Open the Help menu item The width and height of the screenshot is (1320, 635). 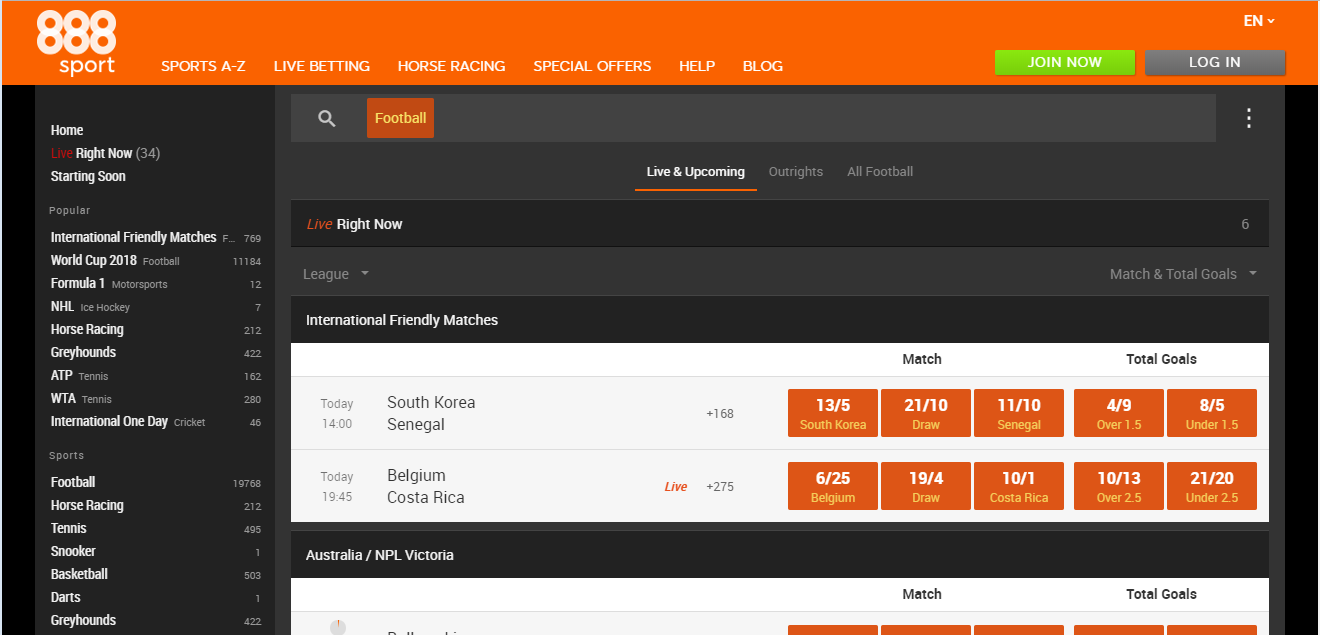coord(697,66)
